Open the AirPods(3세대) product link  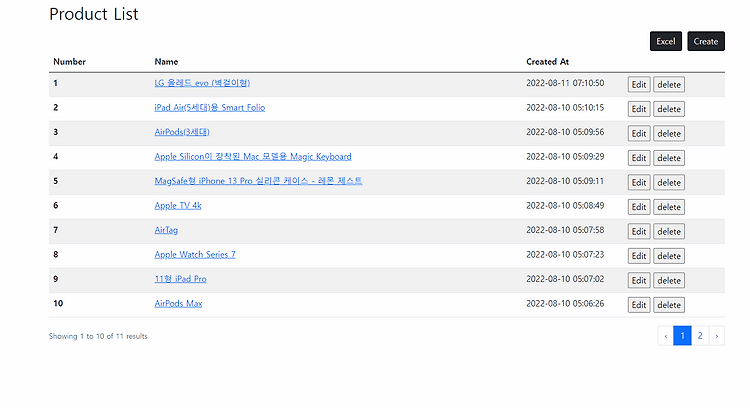182,132
